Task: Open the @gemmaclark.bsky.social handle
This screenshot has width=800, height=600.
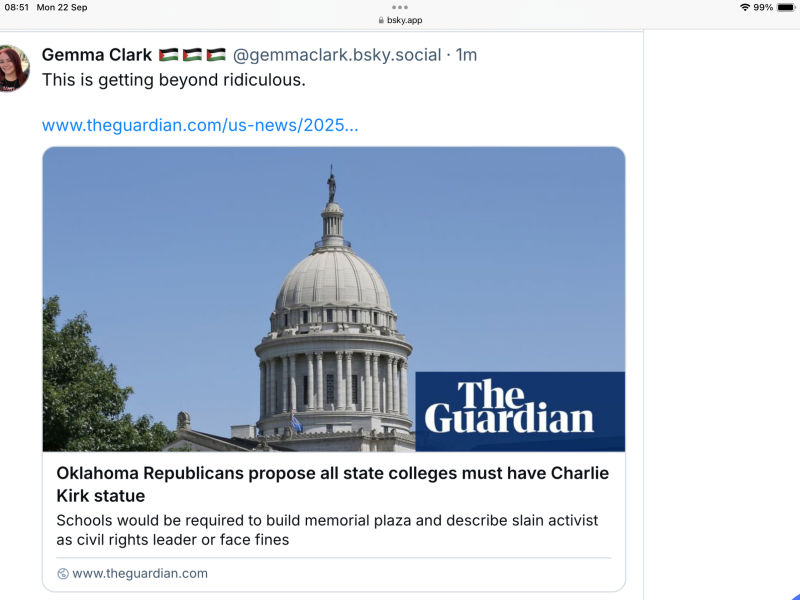Action: (x=337, y=55)
